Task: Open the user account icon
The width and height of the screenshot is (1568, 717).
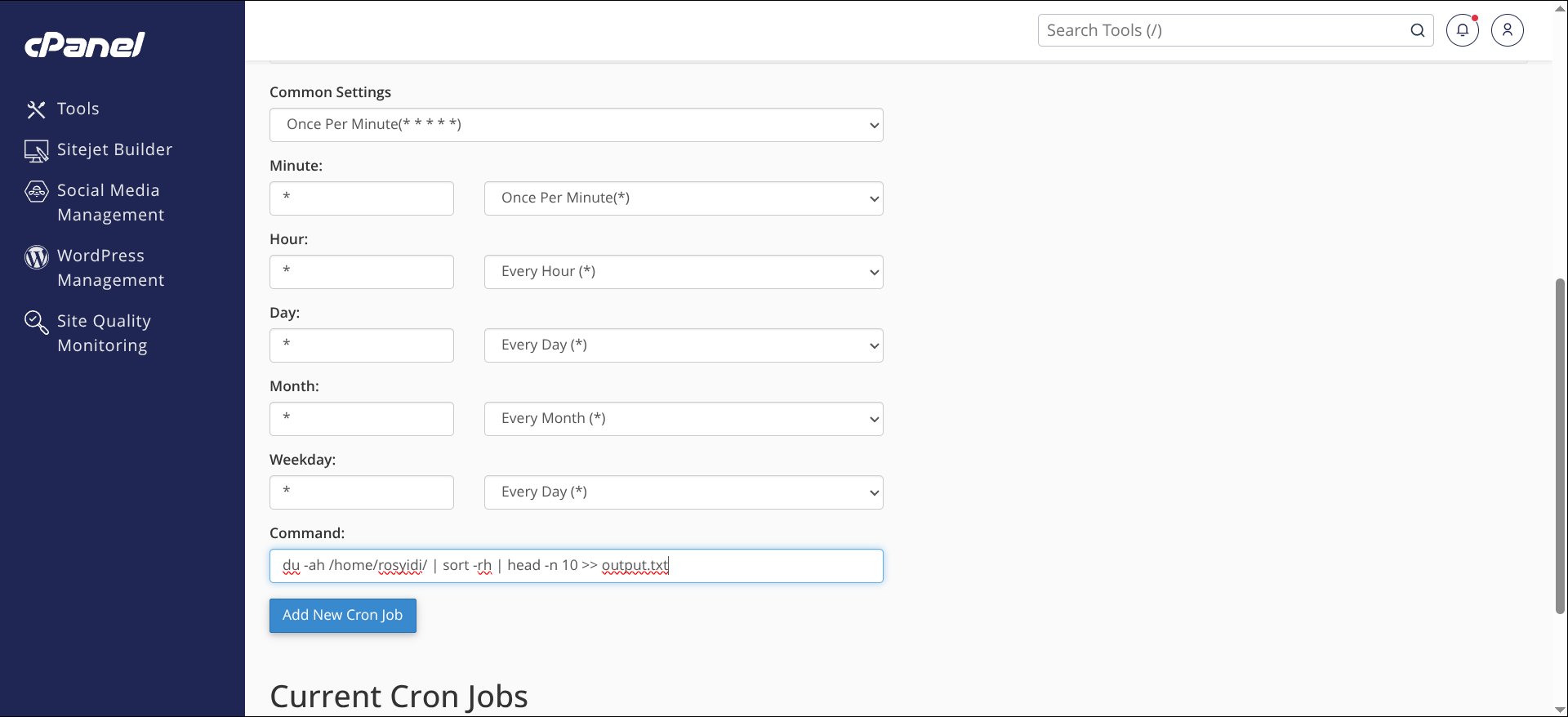Action: pyautogui.click(x=1507, y=30)
